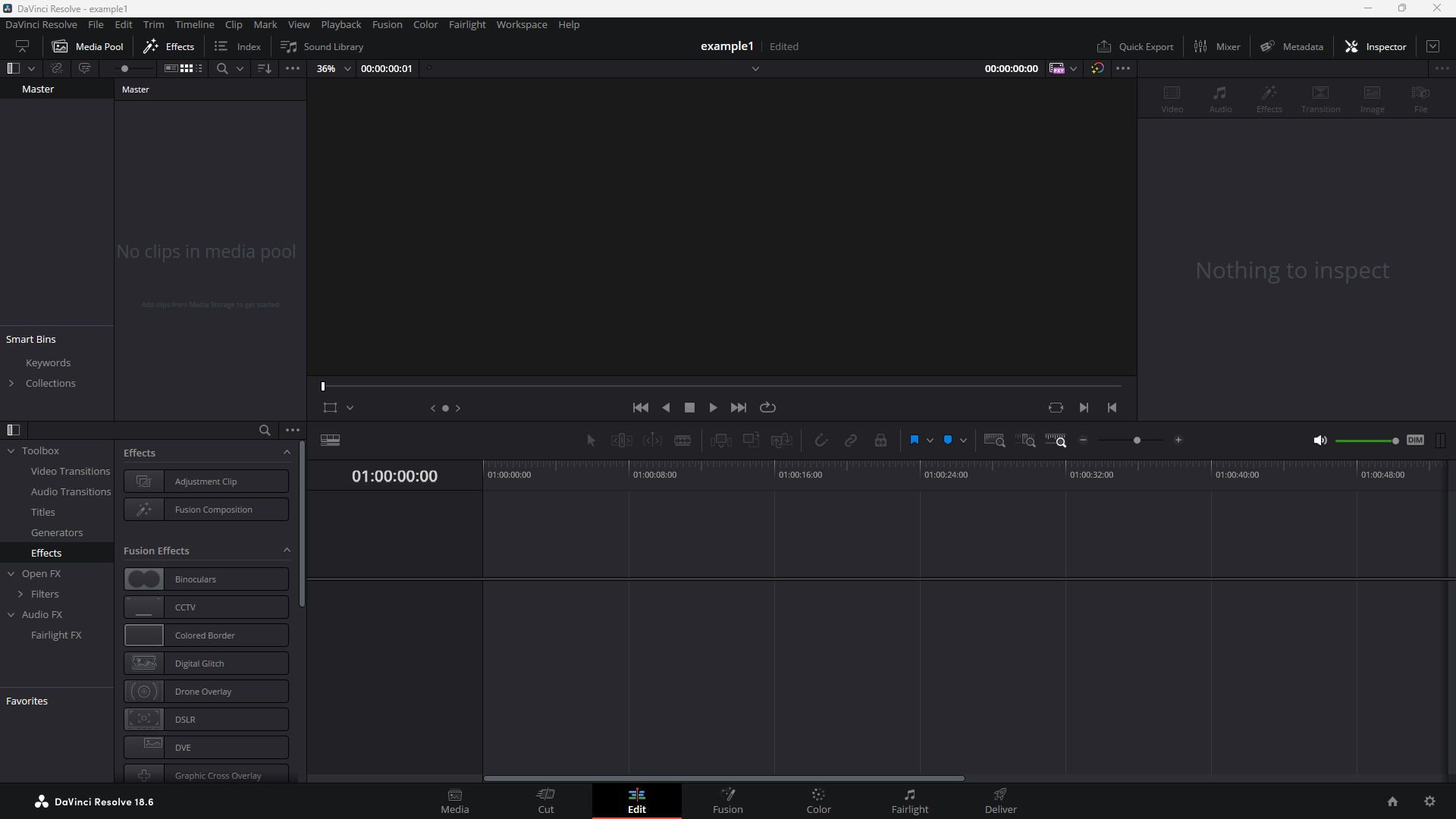The width and height of the screenshot is (1456, 819).
Task: Expand the Collections smart bin
Action: 11,383
